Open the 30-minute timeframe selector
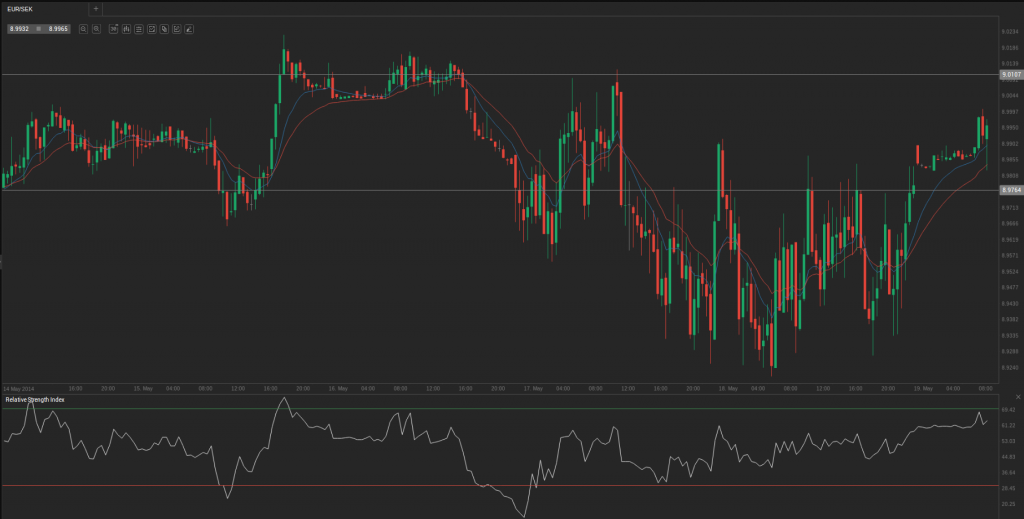Viewport: 1024px width, 519px height. (x=113, y=29)
